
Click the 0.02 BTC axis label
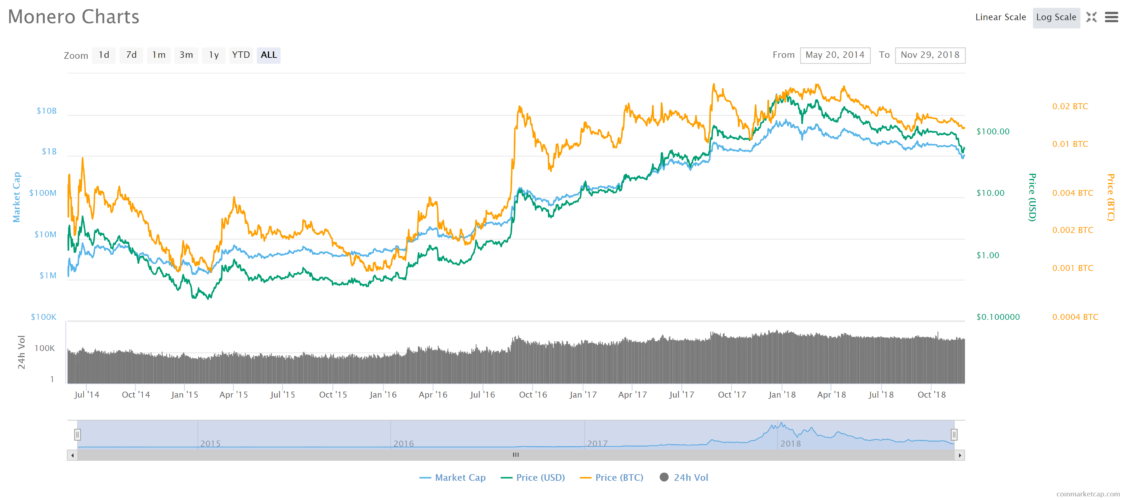[x=1070, y=106]
